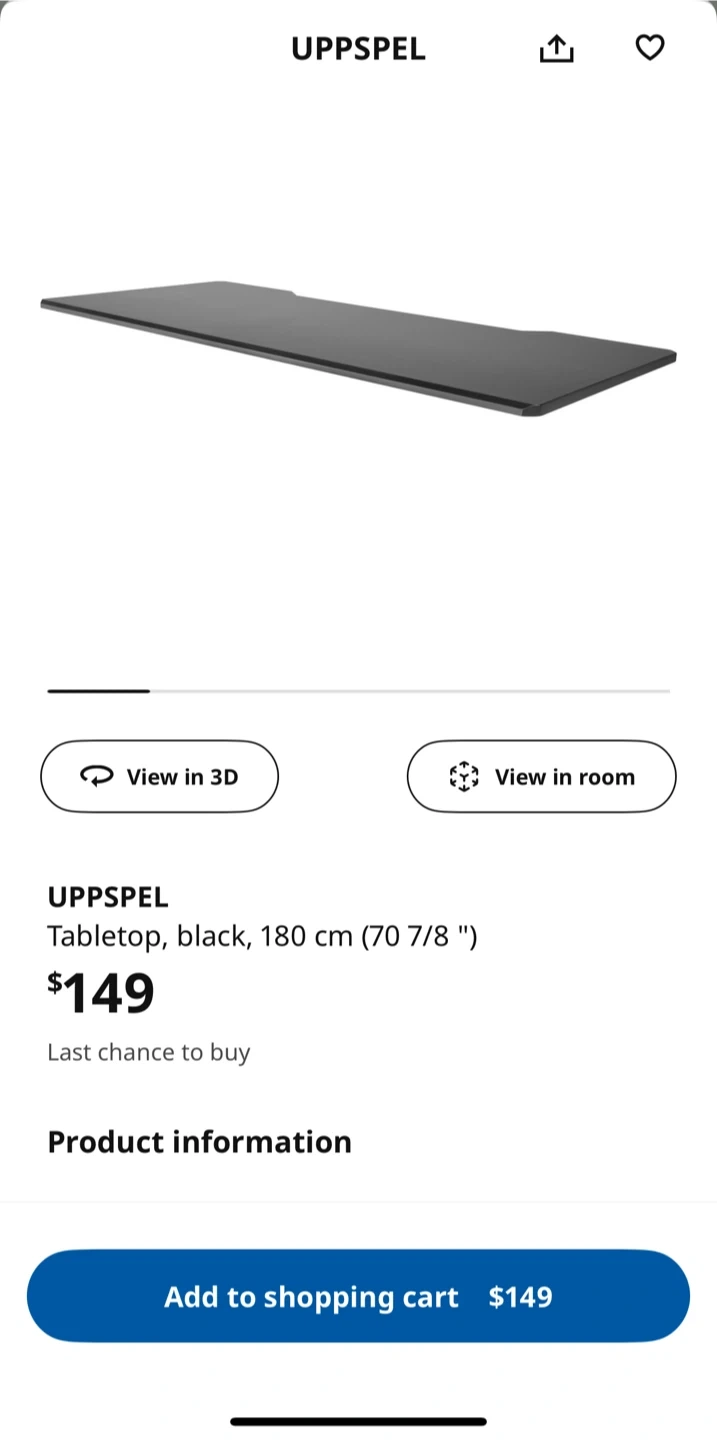Screen dimensions: 717x1440
Task: Expand the Product information section
Action: [199, 1142]
